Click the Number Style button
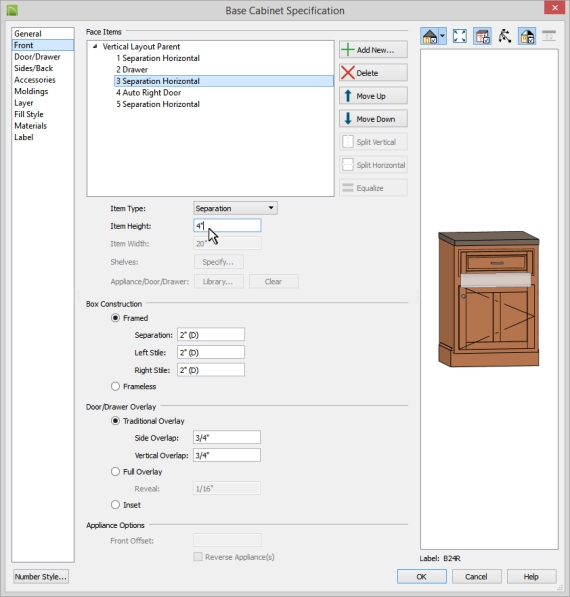The width and height of the screenshot is (570, 597). [x=41, y=576]
